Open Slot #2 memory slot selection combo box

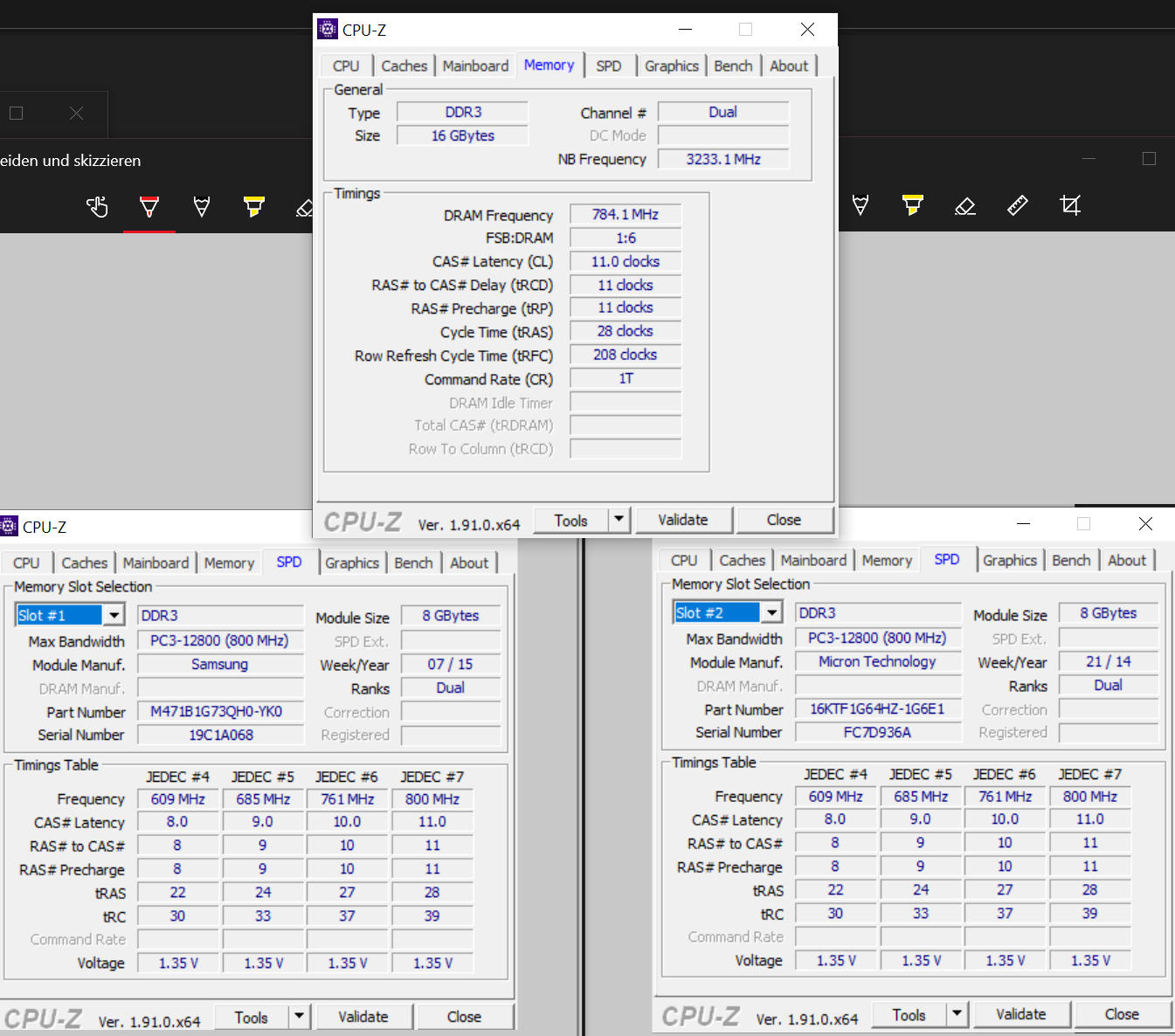pyautogui.click(x=729, y=612)
